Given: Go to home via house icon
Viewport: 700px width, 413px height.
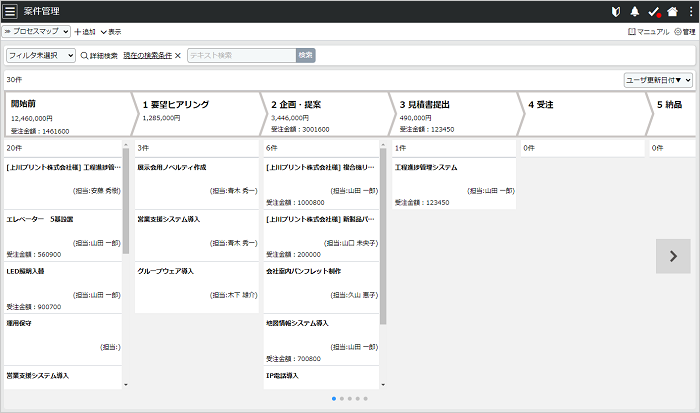Looking at the screenshot, I should click(672, 11).
